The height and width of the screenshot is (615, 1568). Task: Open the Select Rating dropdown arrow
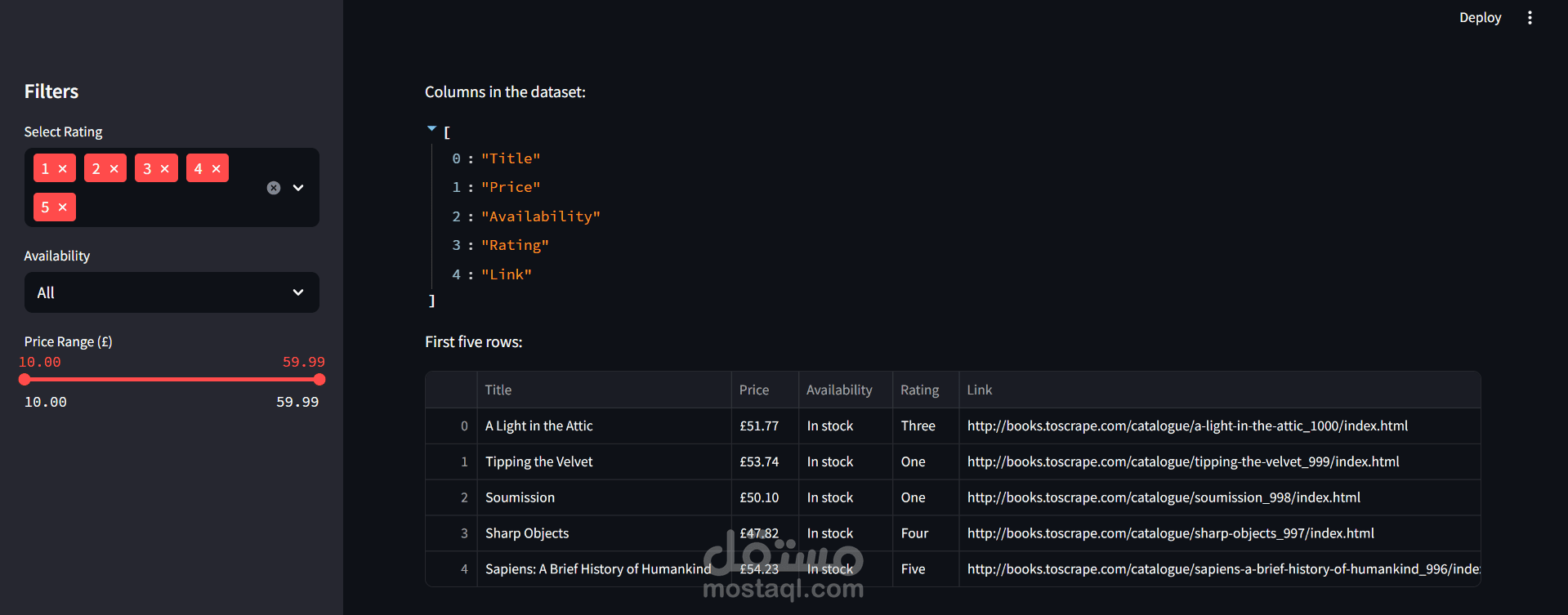coord(298,188)
